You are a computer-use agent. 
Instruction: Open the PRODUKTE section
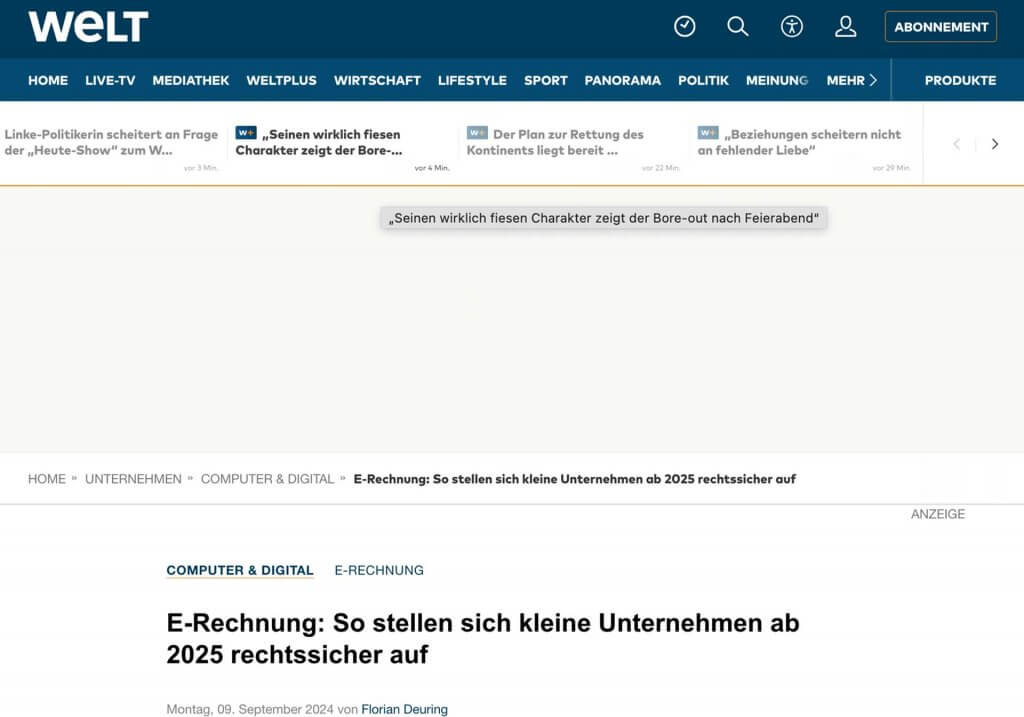point(960,80)
